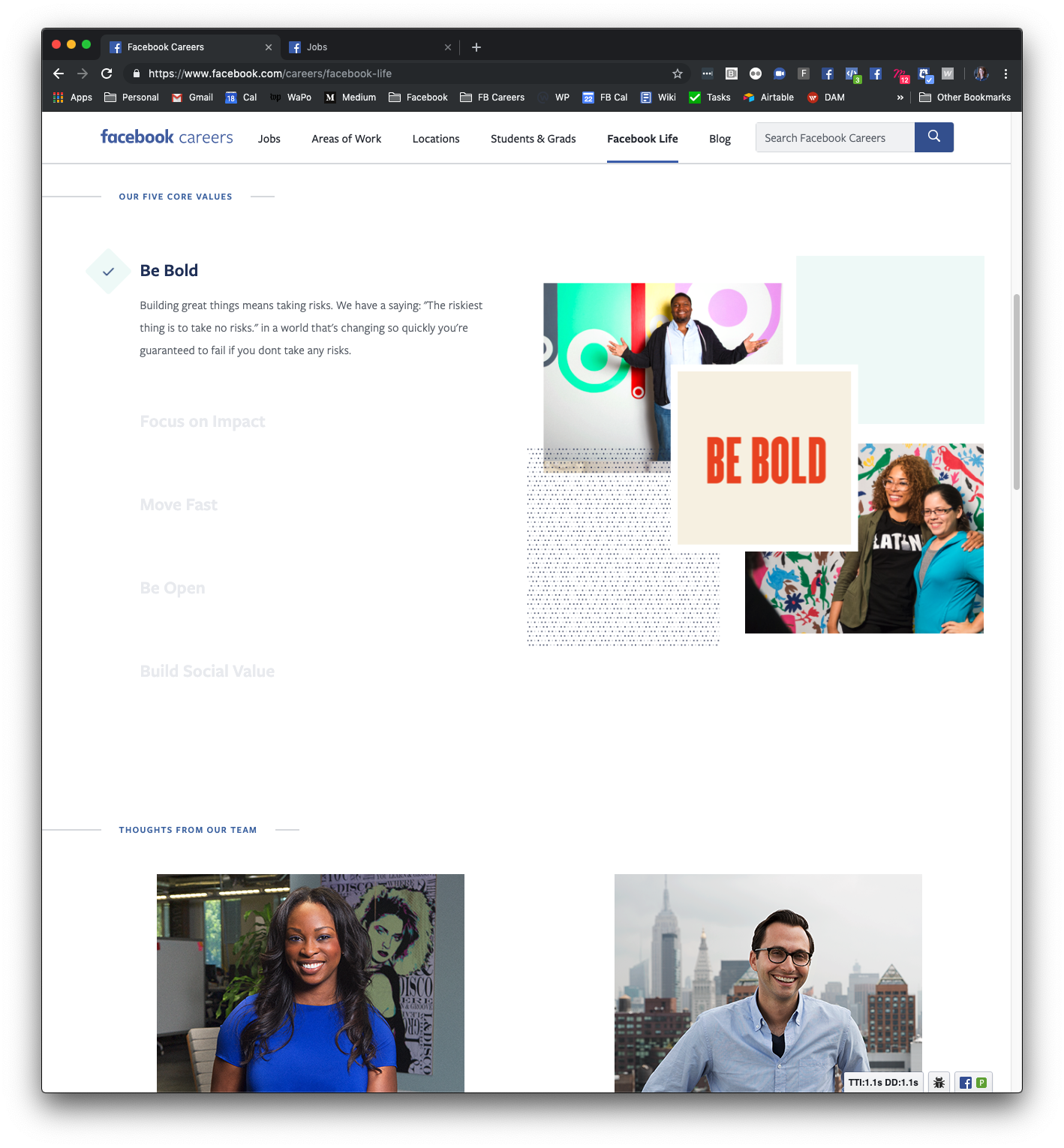Click the gray F extension icon
The height and width of the screenshot is (1148, 1064).
pos(804,74)
